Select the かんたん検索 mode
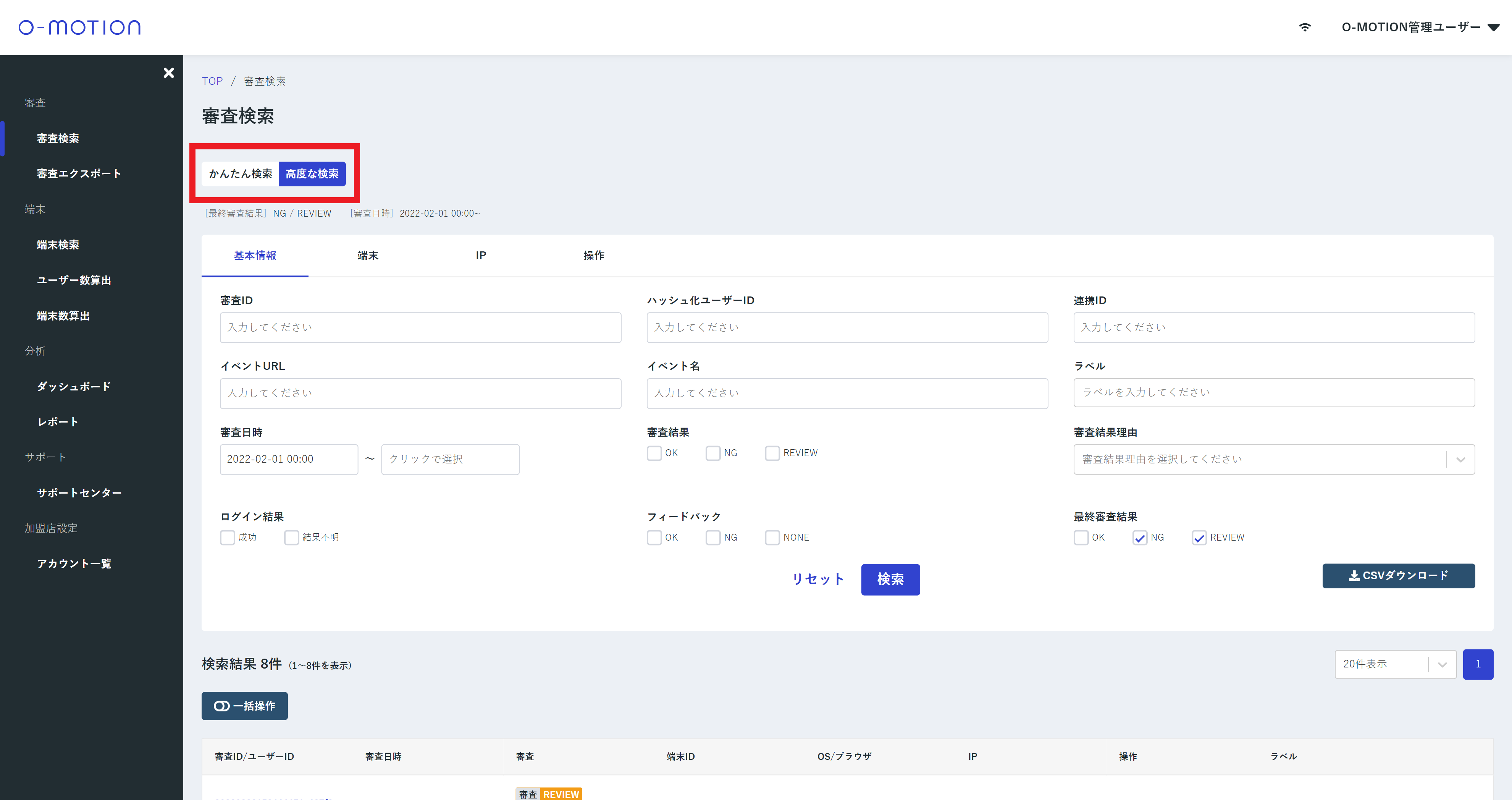 (240, 174)
